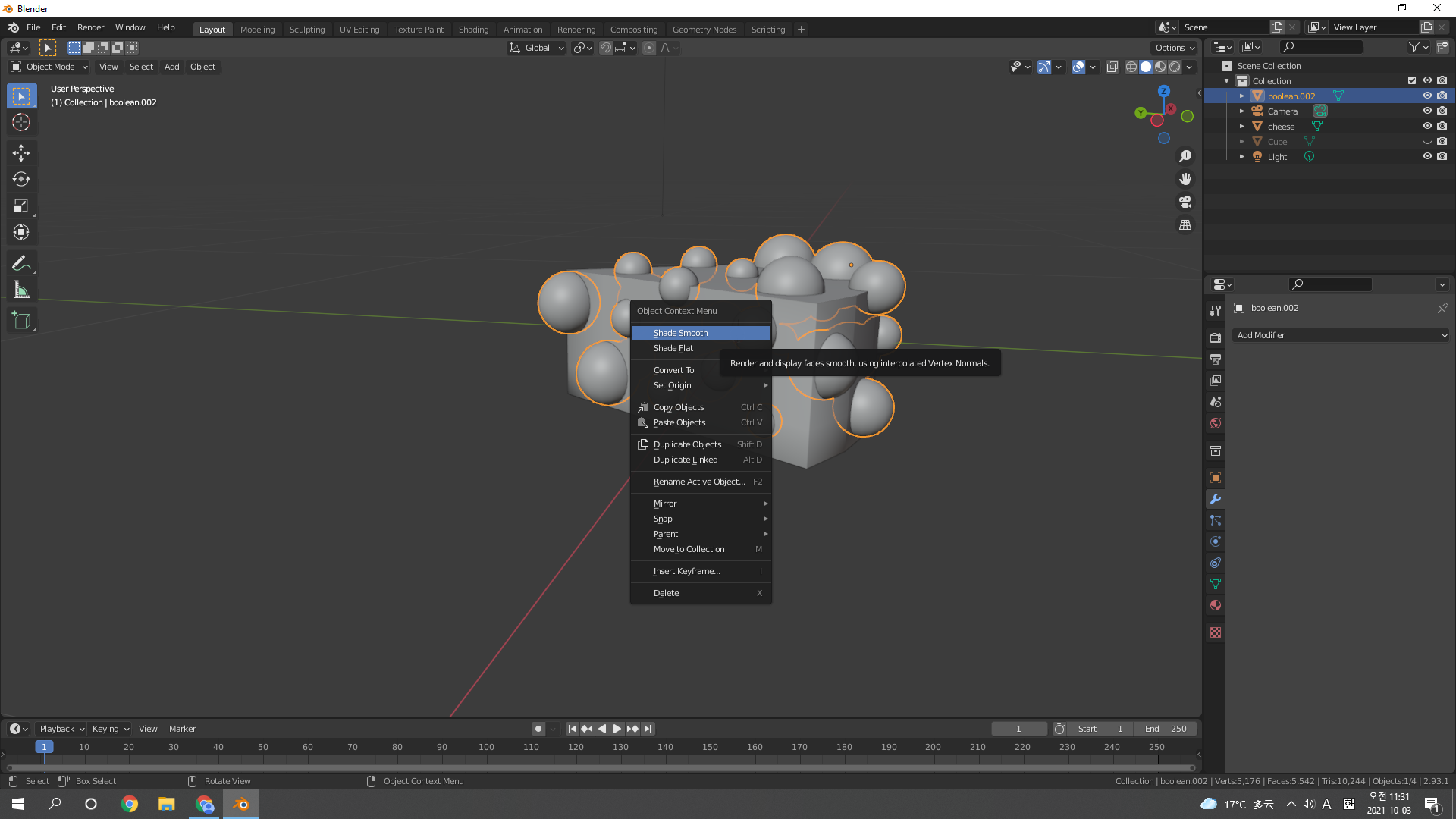Expand the Camera item in the outliner
1456x819 pixels.
[x=1241, y=111]
